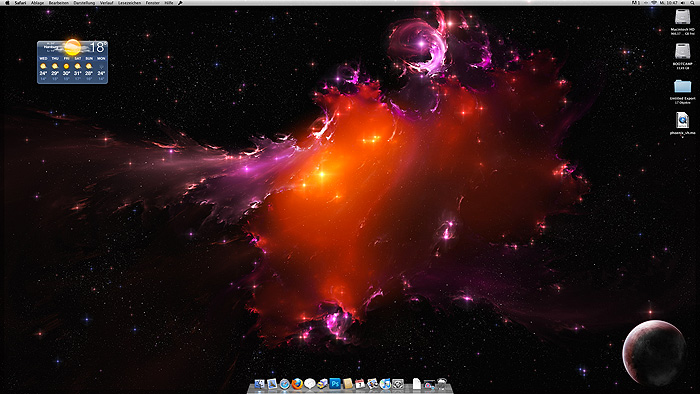Select FRI forecast in weather widget
The image size is (700, 394).
(x=67, y=69)
